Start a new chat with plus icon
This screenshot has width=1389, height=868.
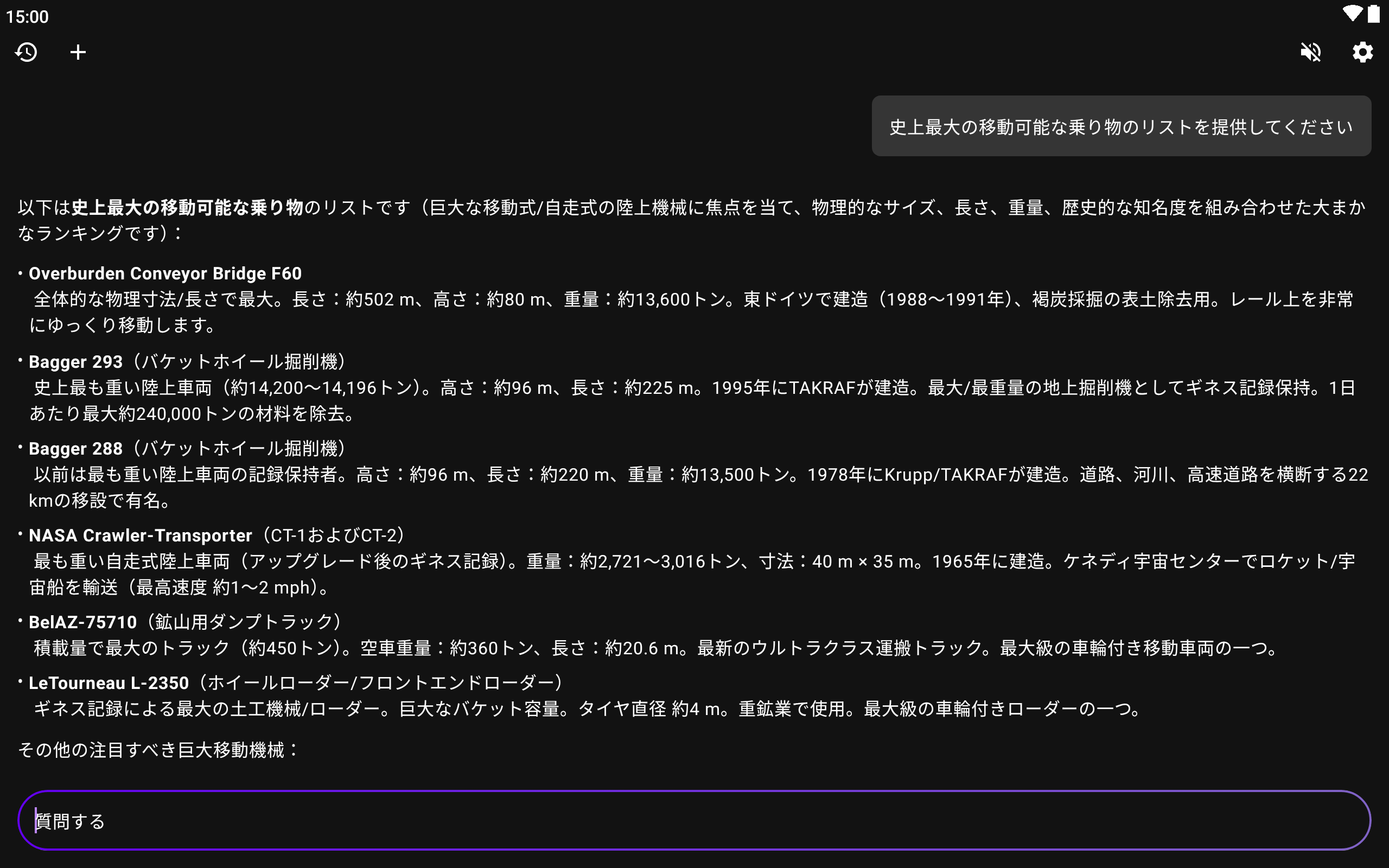click(78, 52)
